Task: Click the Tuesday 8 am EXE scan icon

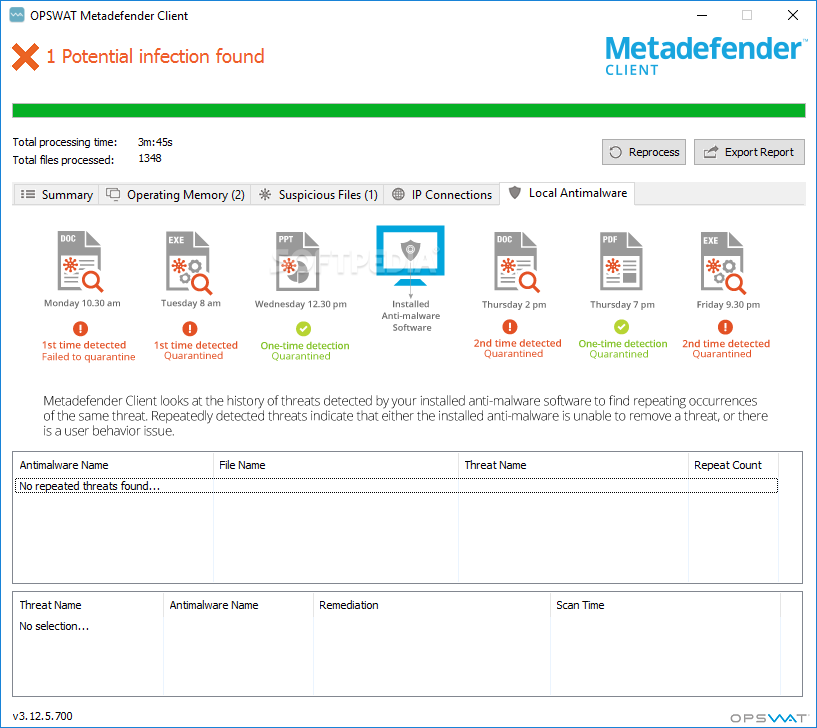Action: (x=189, y=262)
